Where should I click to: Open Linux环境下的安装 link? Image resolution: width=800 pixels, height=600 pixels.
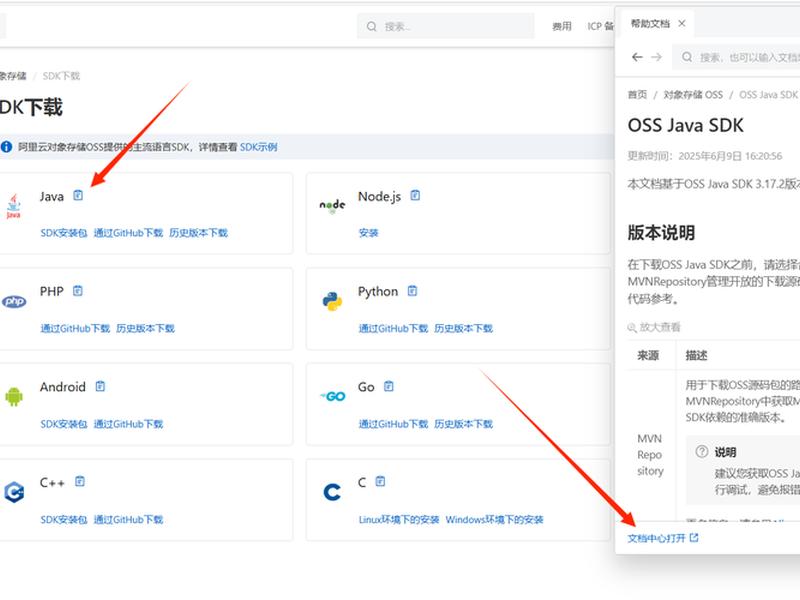[x=398, y=520]
